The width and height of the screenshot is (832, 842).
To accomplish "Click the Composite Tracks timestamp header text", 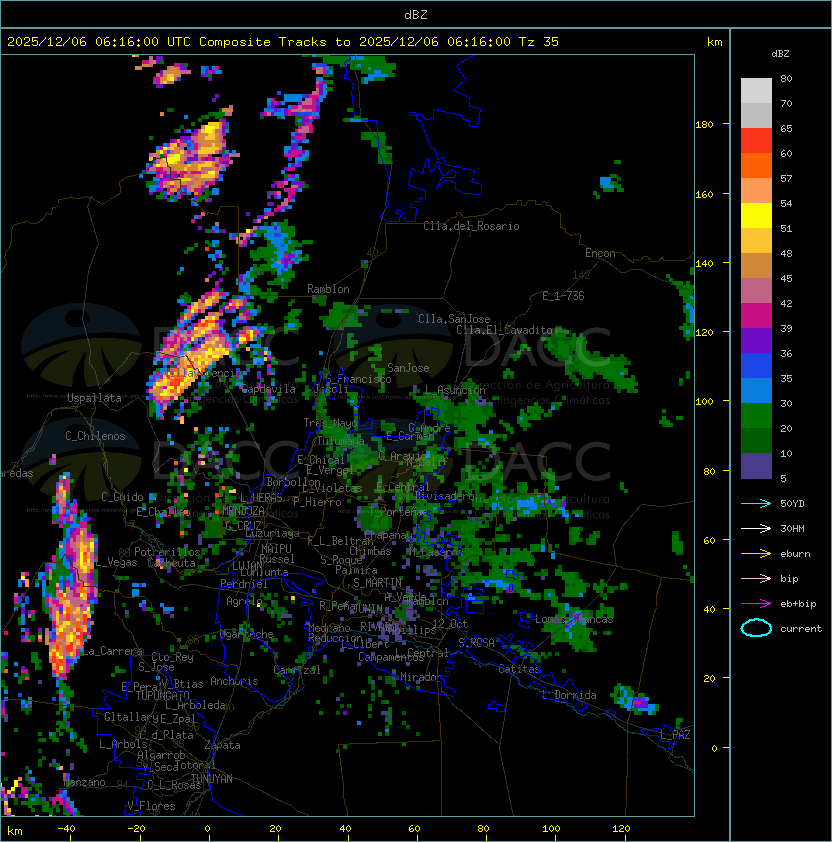I will [x=283, y=42].
